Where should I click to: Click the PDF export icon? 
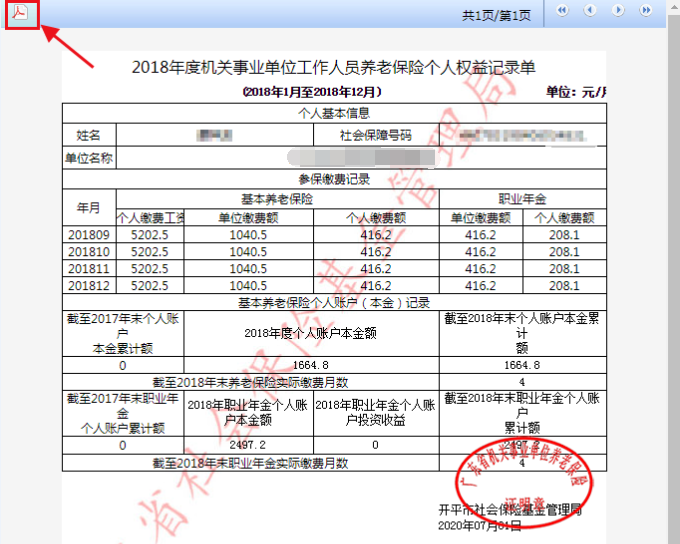coord(19,13)
